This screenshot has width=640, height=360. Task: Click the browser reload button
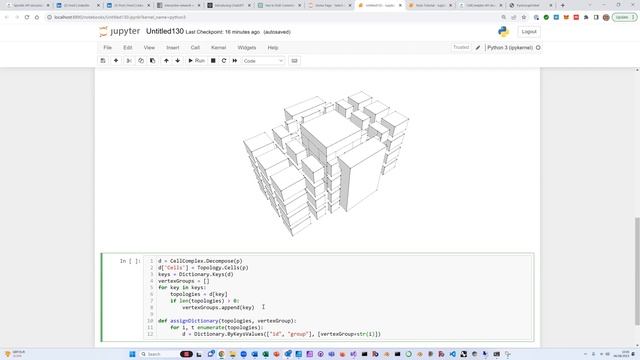pyautogui.click(x=27, y=17)
